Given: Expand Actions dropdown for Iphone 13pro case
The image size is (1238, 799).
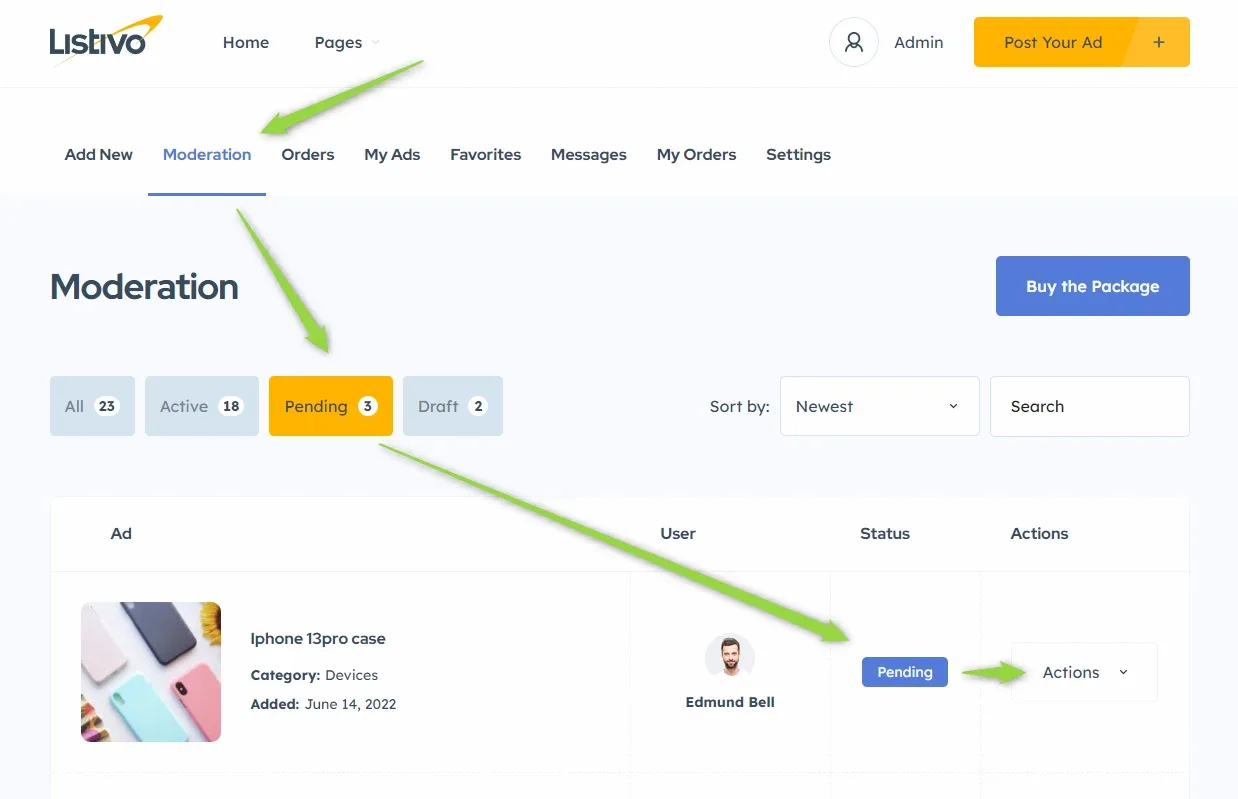Looking at the screenshot, I should (1084, 672).
